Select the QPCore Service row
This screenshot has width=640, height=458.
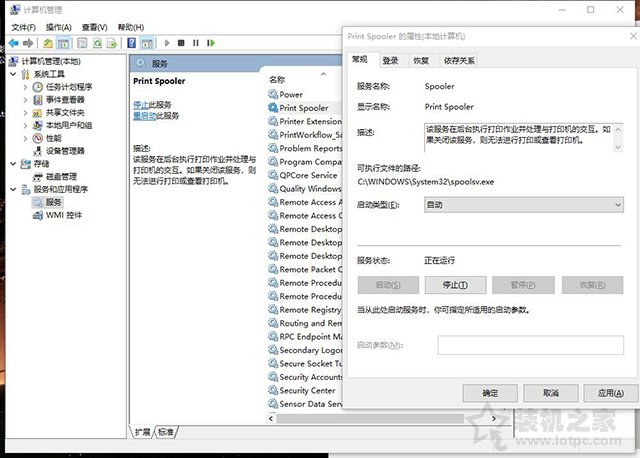[x=304, y=175]
